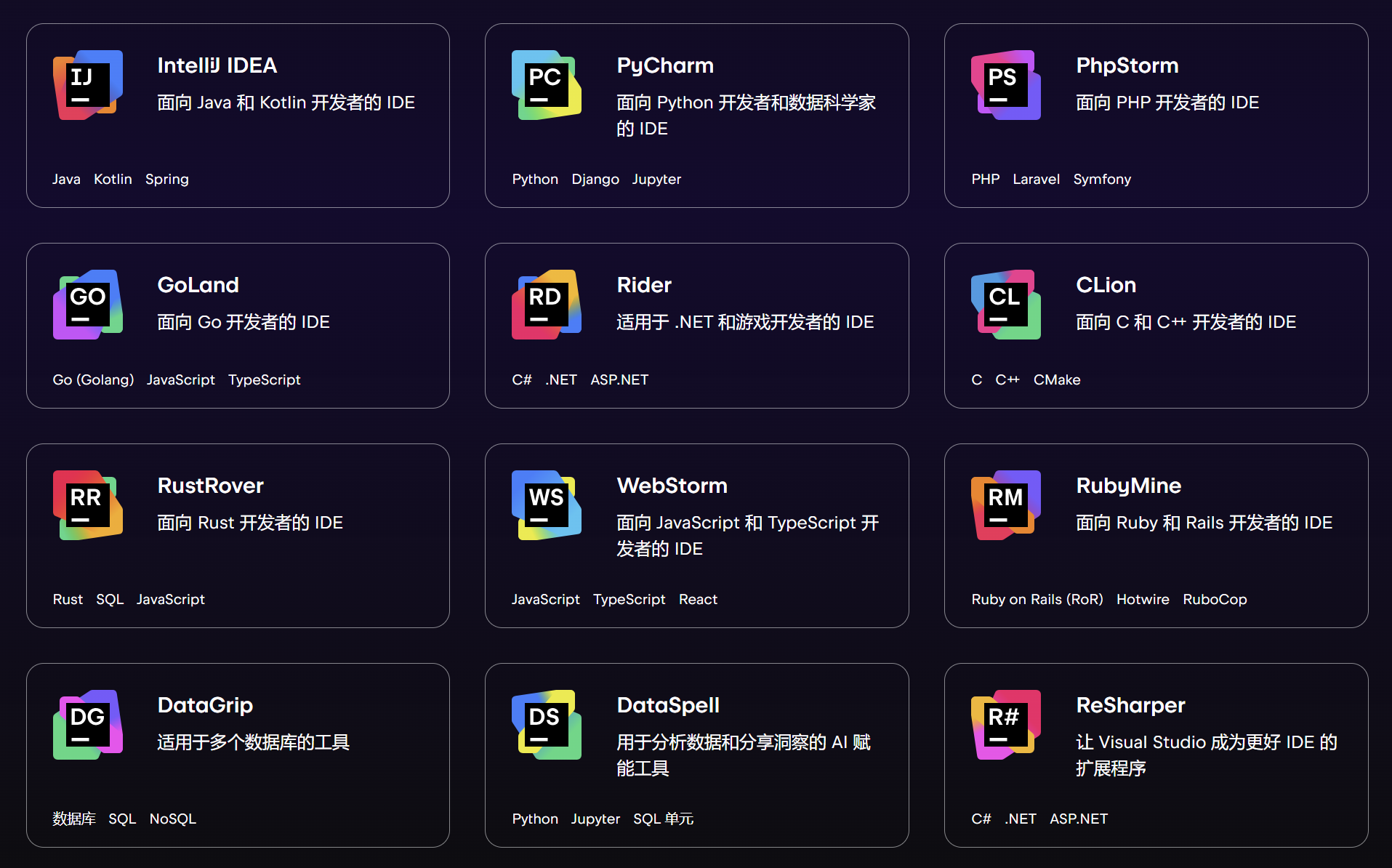Click the PHP tag in PhpStorm card
The image size is (1392, 868).
pyautogui.click(x=986, y=179)
